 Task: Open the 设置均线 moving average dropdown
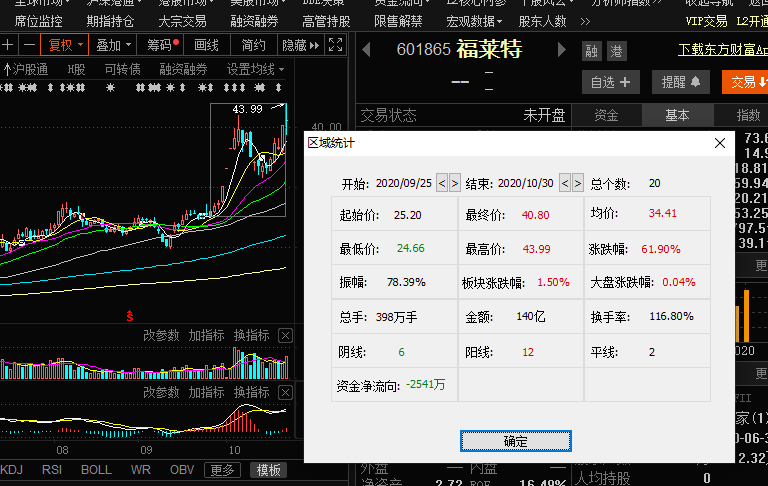click(254, 69)
